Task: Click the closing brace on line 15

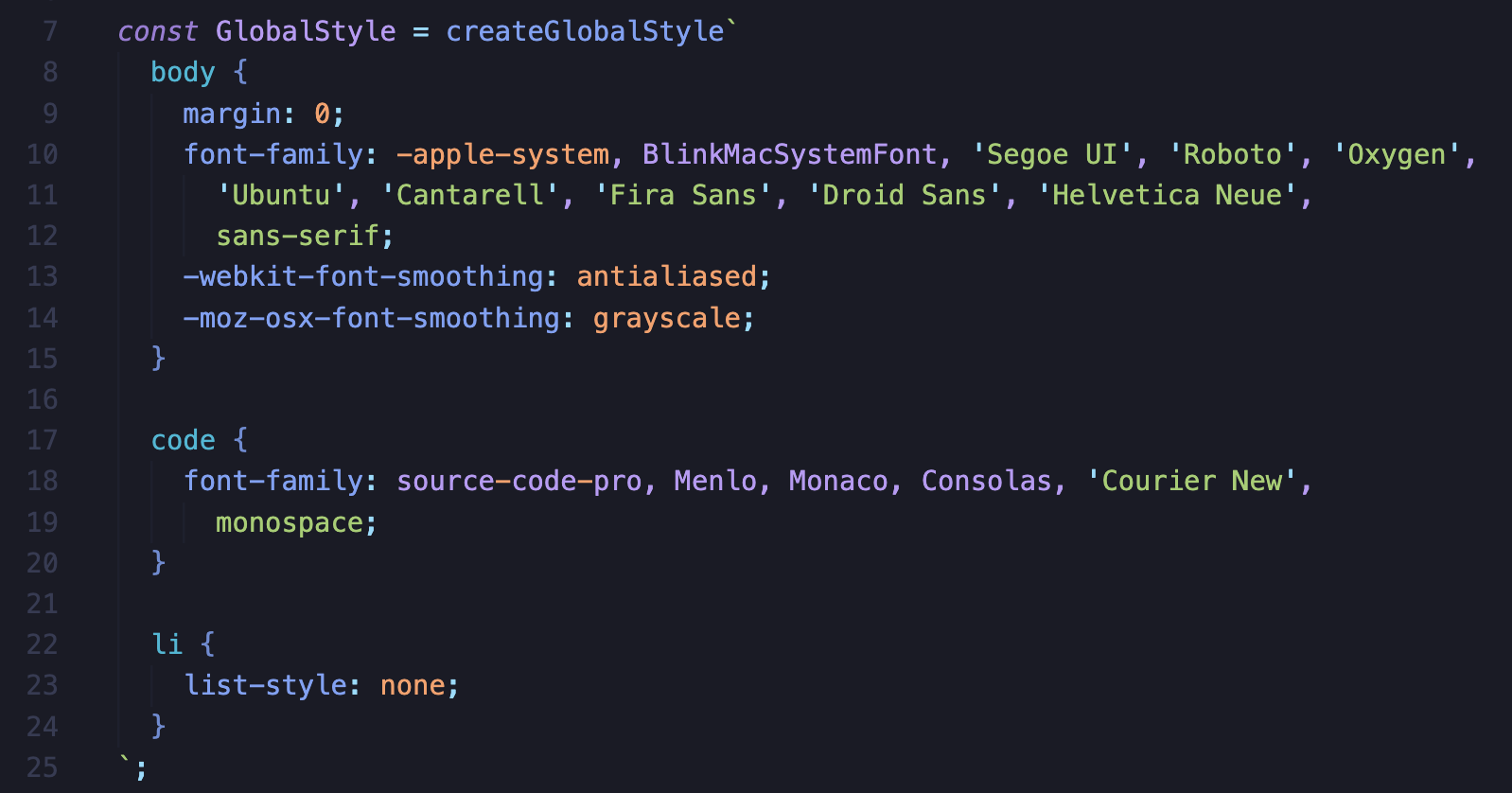Action: click(x=159, y=359)
